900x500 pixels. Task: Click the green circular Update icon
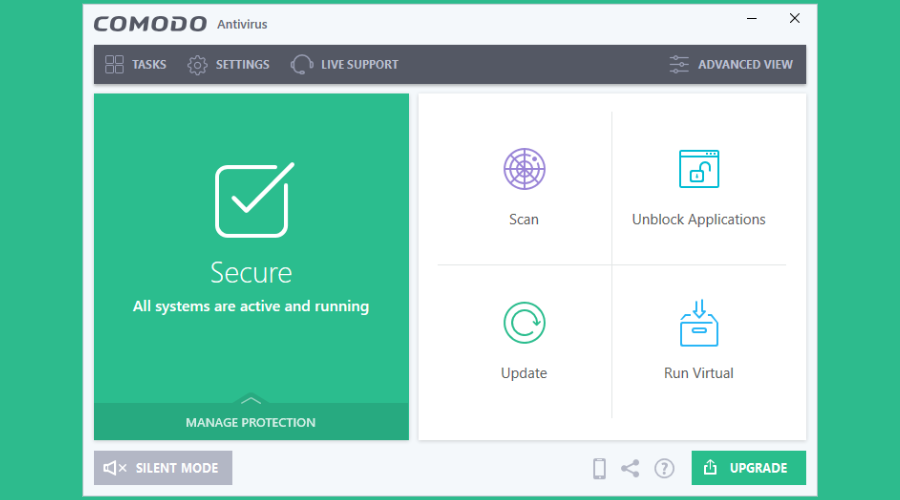pos(524,323)
